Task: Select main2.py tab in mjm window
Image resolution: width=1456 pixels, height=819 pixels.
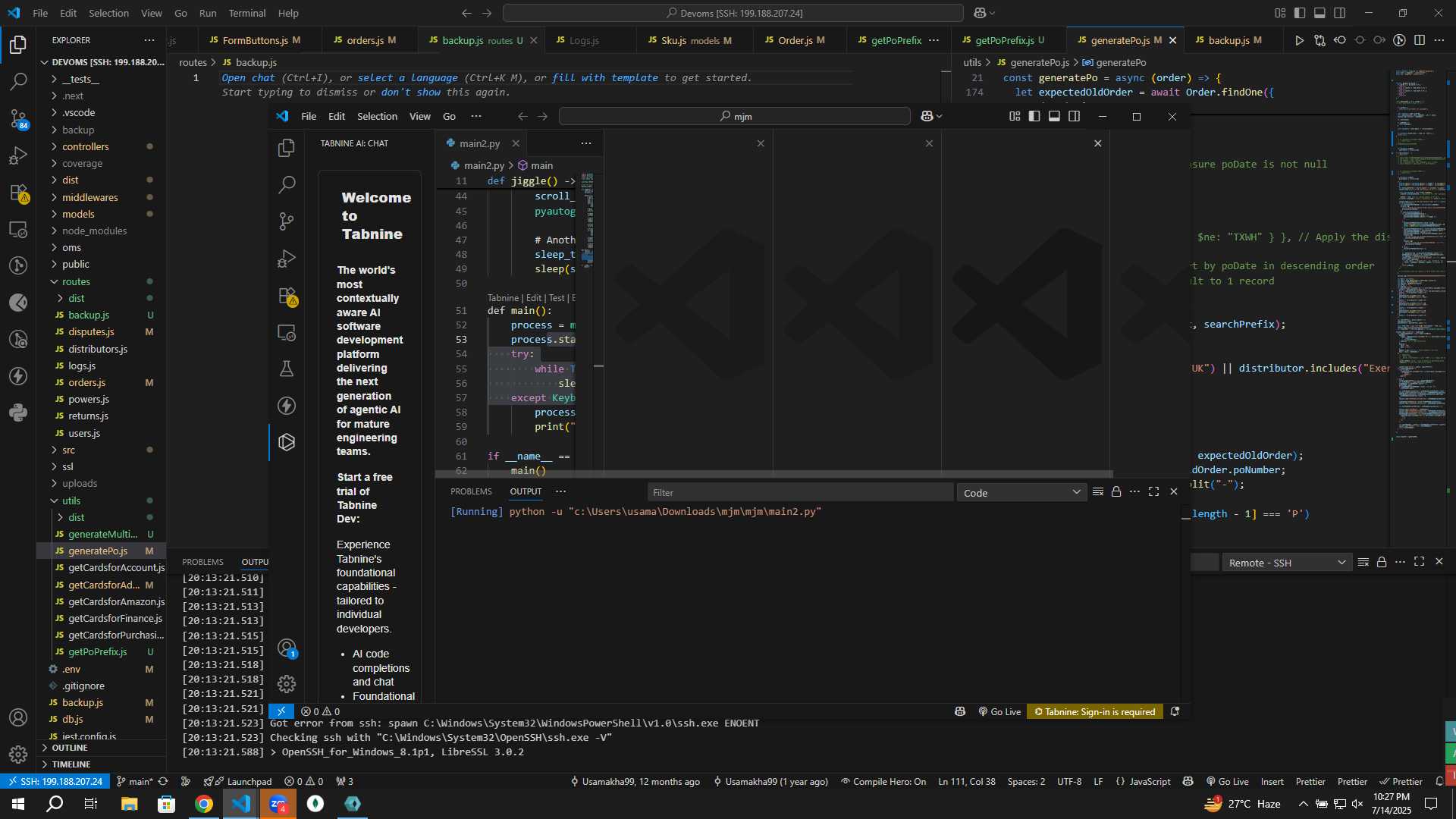Action: pos(479,143)
